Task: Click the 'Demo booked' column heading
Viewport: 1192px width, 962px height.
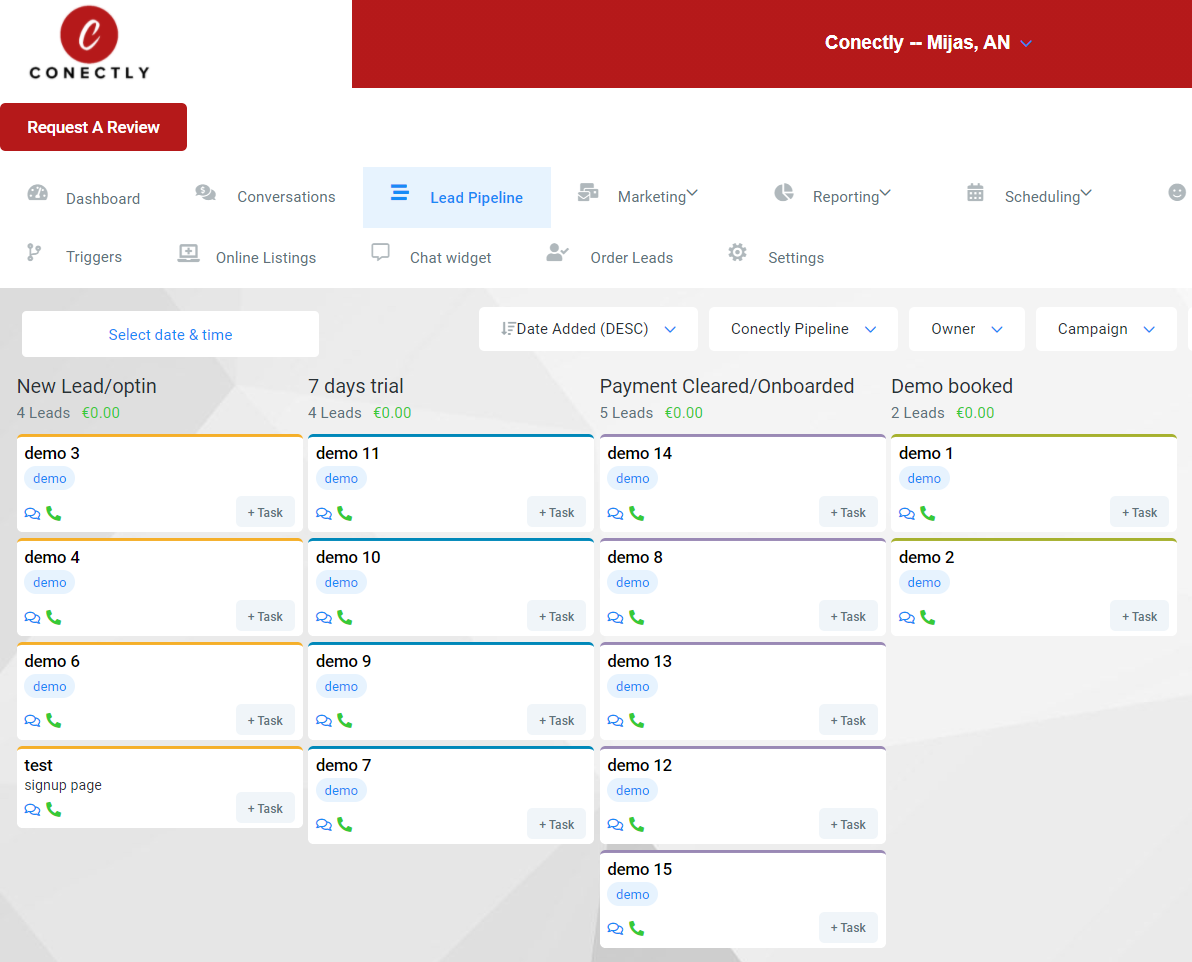Action: (952, 386)
